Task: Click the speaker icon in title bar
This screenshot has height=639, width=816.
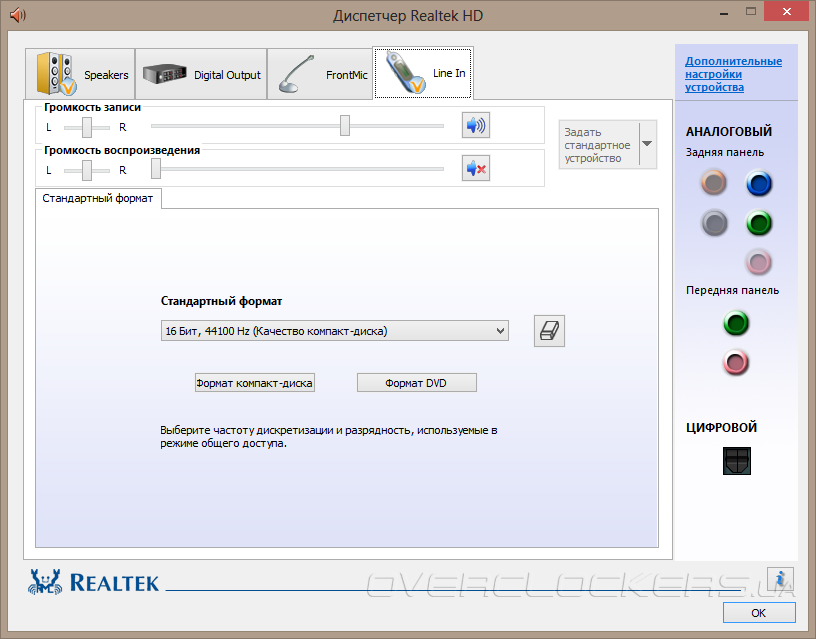Action: pos(18,15)
